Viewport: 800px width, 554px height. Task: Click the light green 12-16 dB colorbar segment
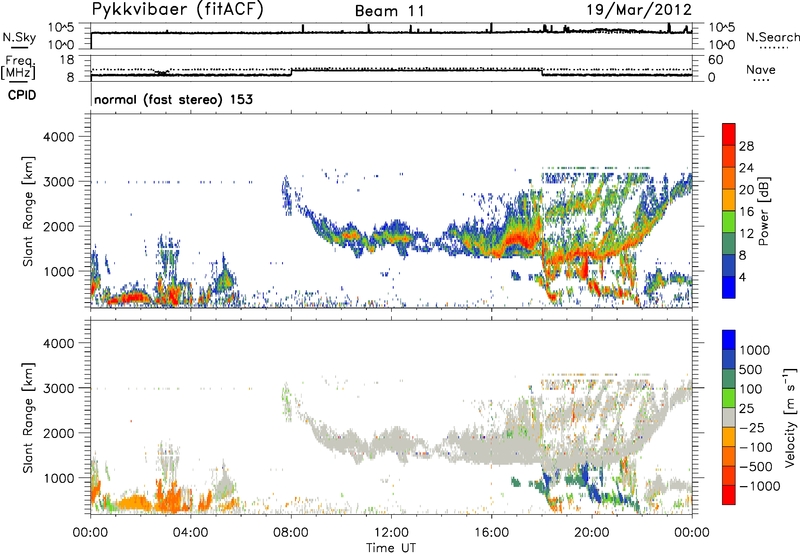click(x=729, y=221)
